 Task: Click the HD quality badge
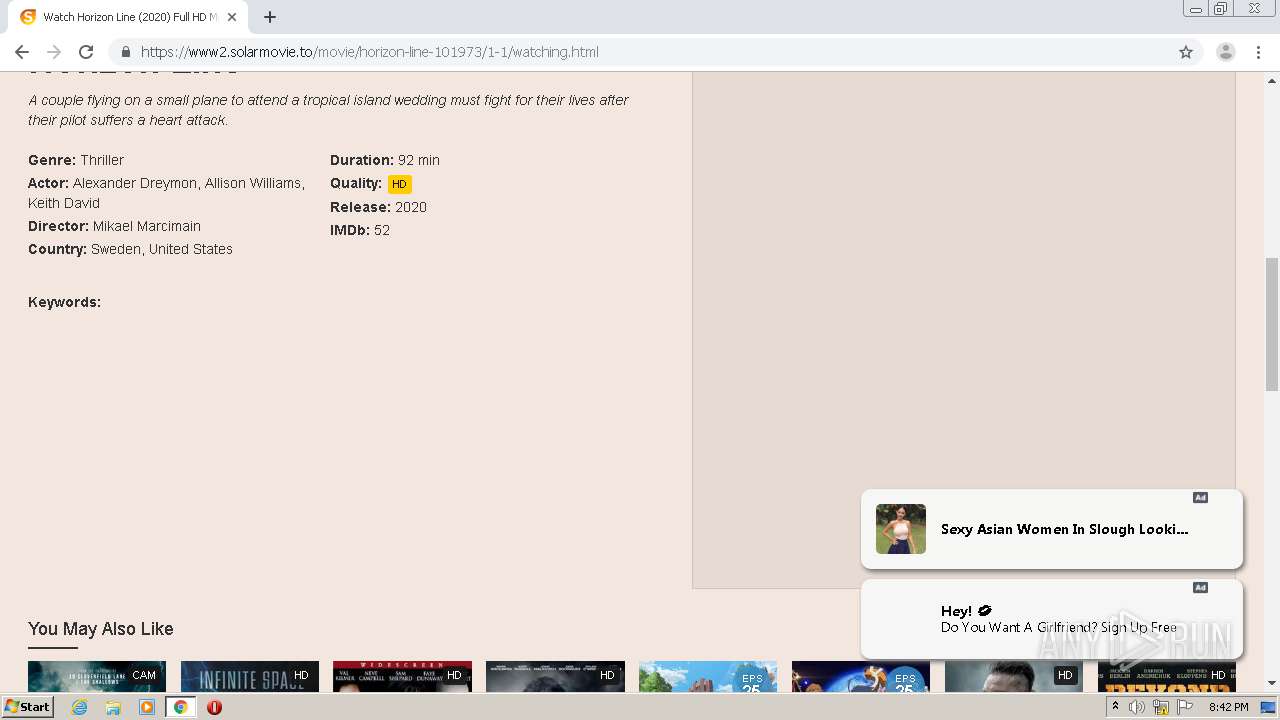tap(400, 184)
